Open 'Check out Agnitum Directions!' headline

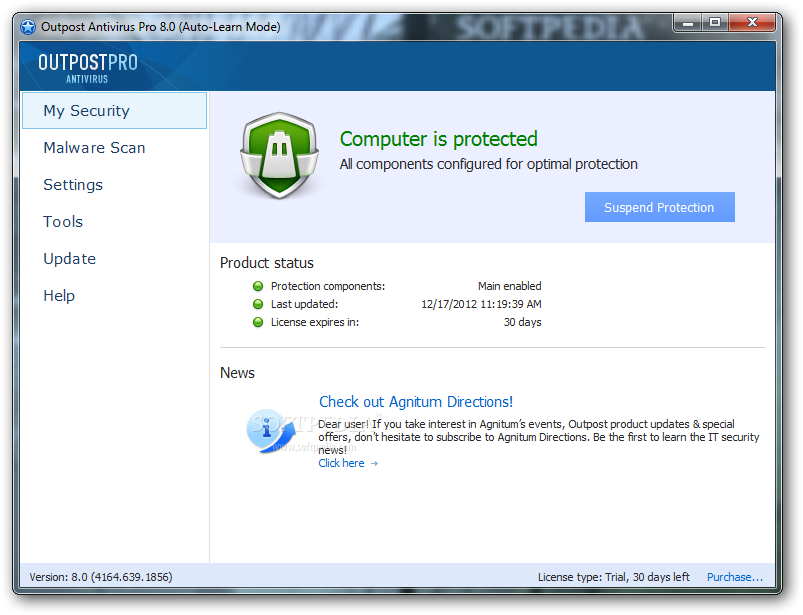[416, 401]
